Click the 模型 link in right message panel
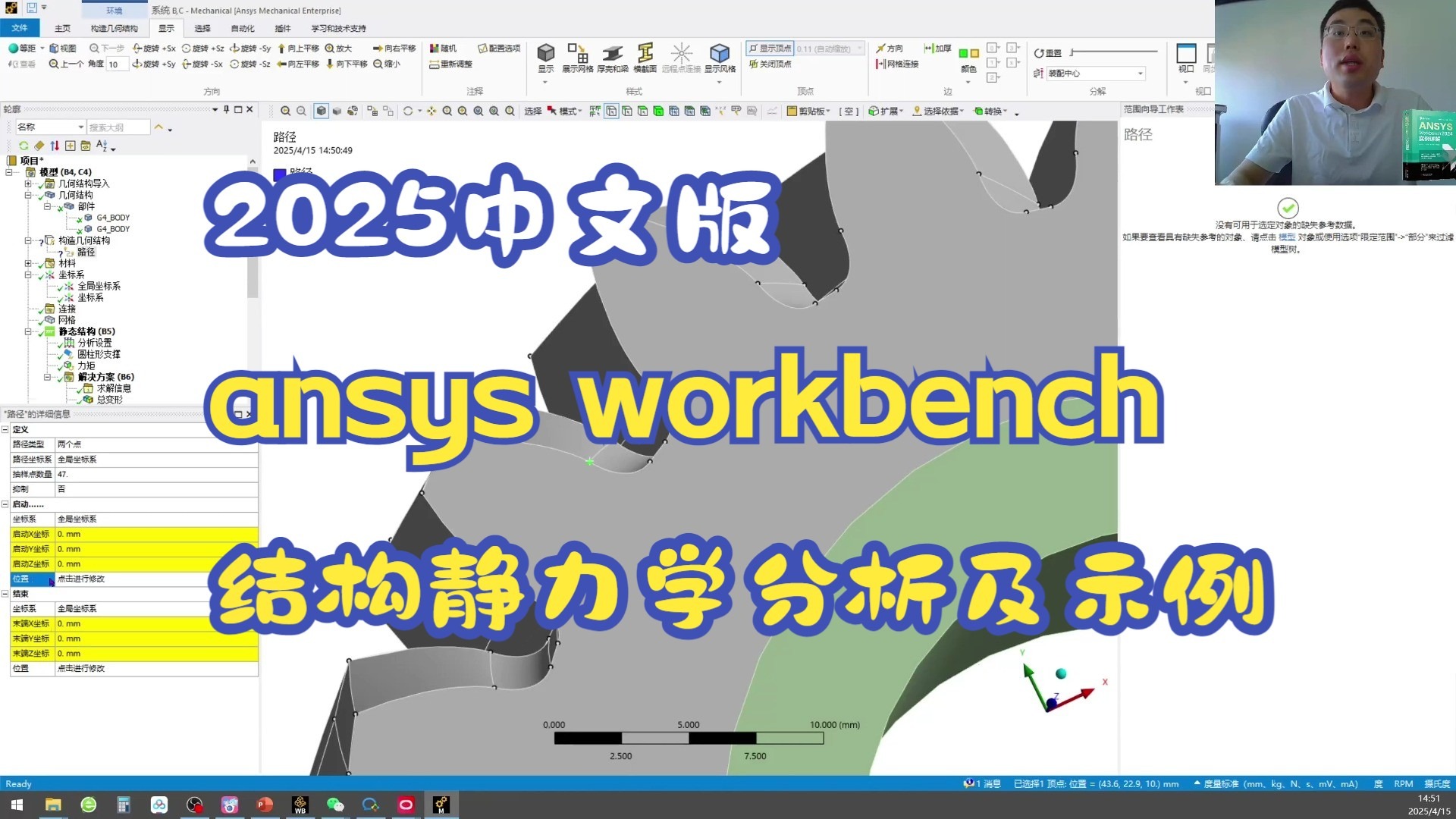1456x819 pixels. (1288, 237)
